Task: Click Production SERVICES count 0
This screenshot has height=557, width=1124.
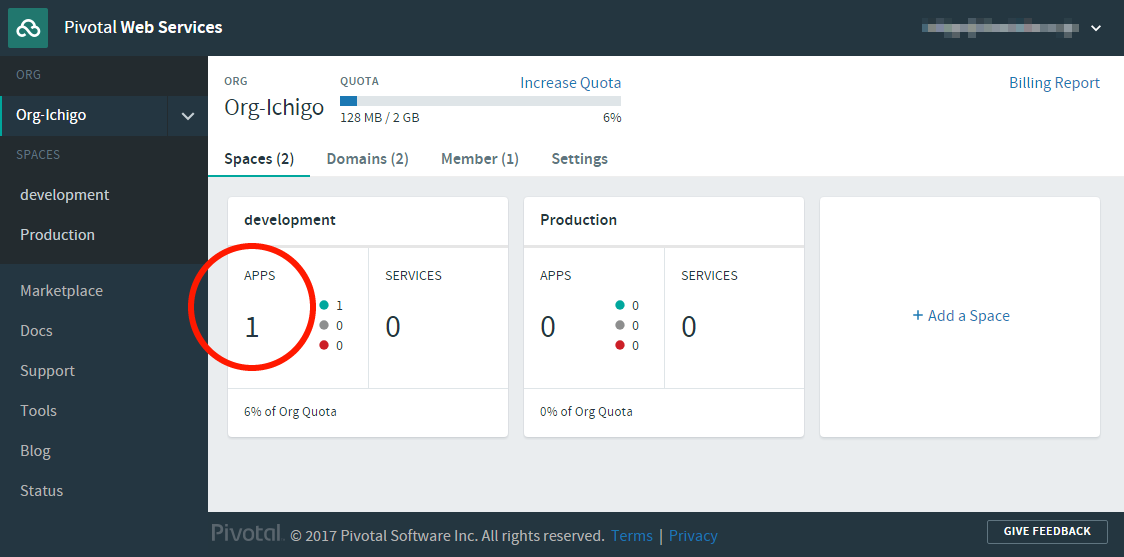Action: (x=689, y=327)
